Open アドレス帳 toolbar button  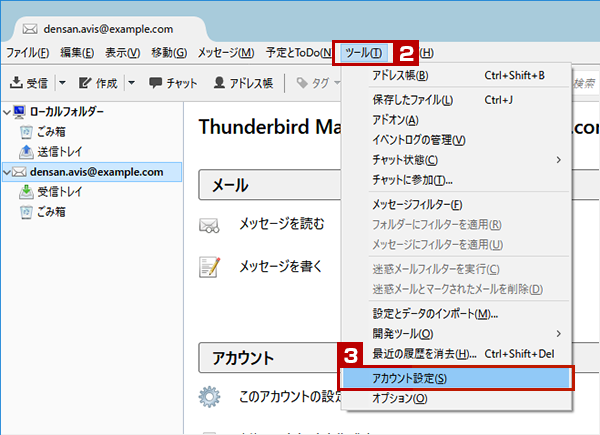pyautogui.click(x=243, y=83)
